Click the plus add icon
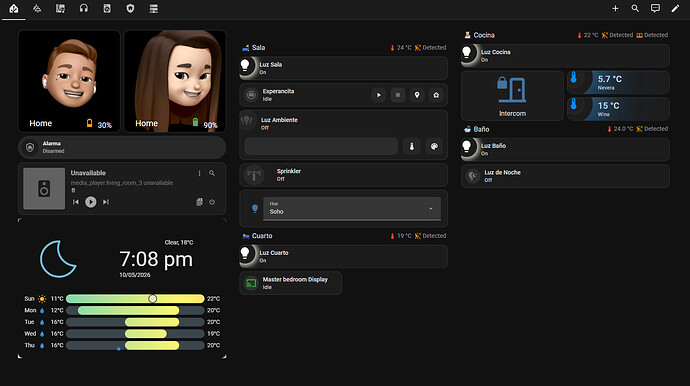 tap(615, 8)
